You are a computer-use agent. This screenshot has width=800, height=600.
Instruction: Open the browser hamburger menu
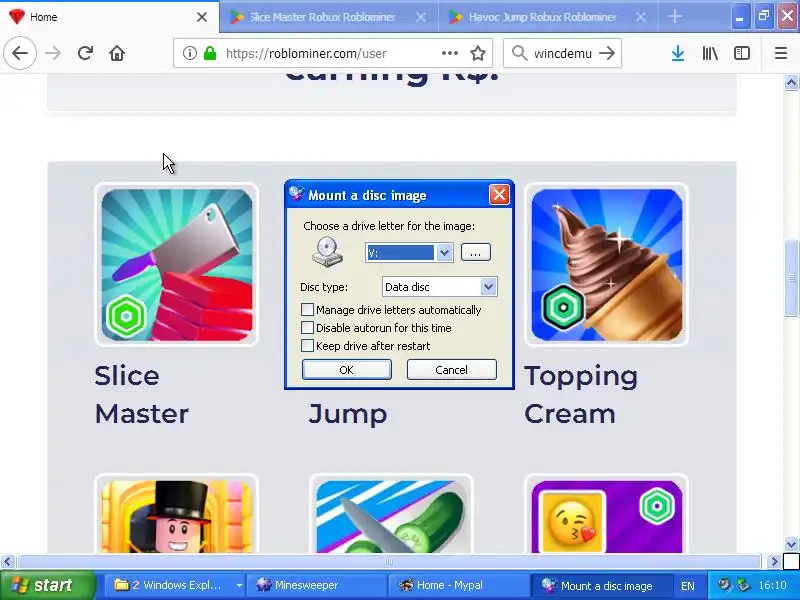click(x=781, y=53)
